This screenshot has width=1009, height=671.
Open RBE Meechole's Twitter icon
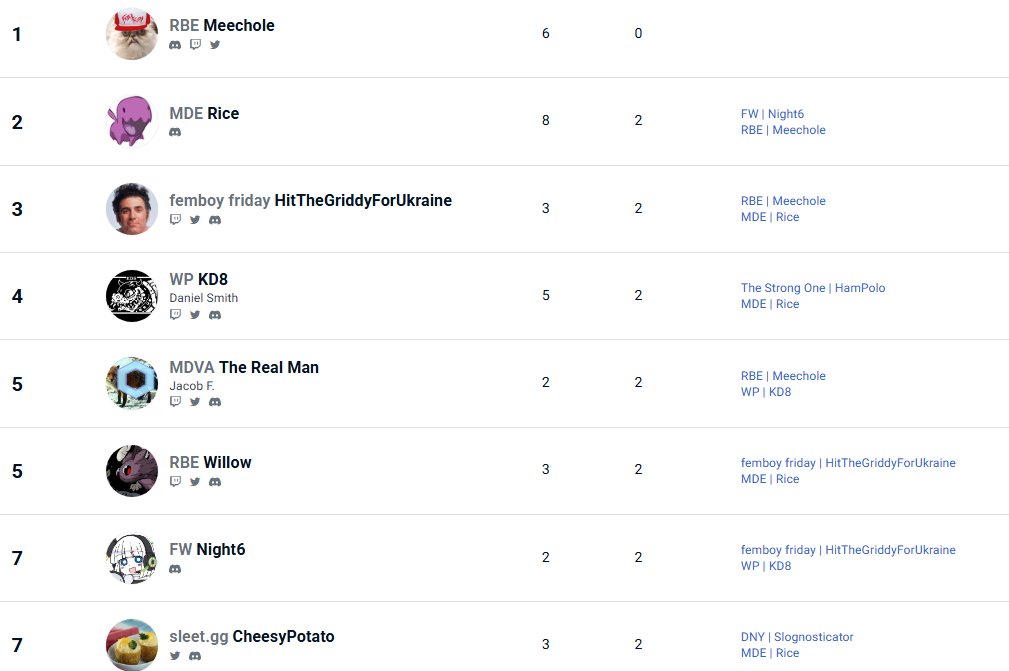coord(215,45)
